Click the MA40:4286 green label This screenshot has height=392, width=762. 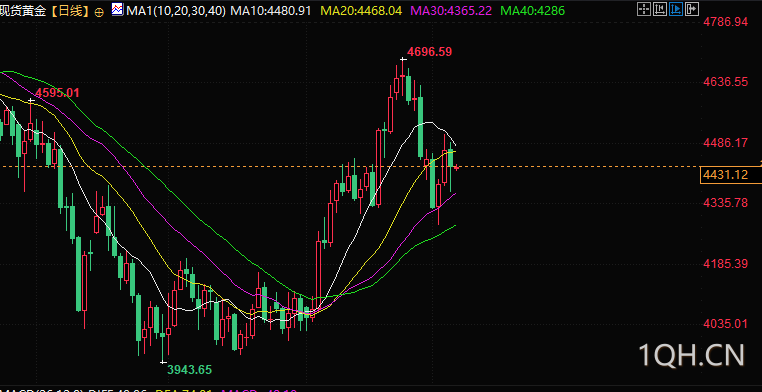pyautogui.click(x=533, y=10)
